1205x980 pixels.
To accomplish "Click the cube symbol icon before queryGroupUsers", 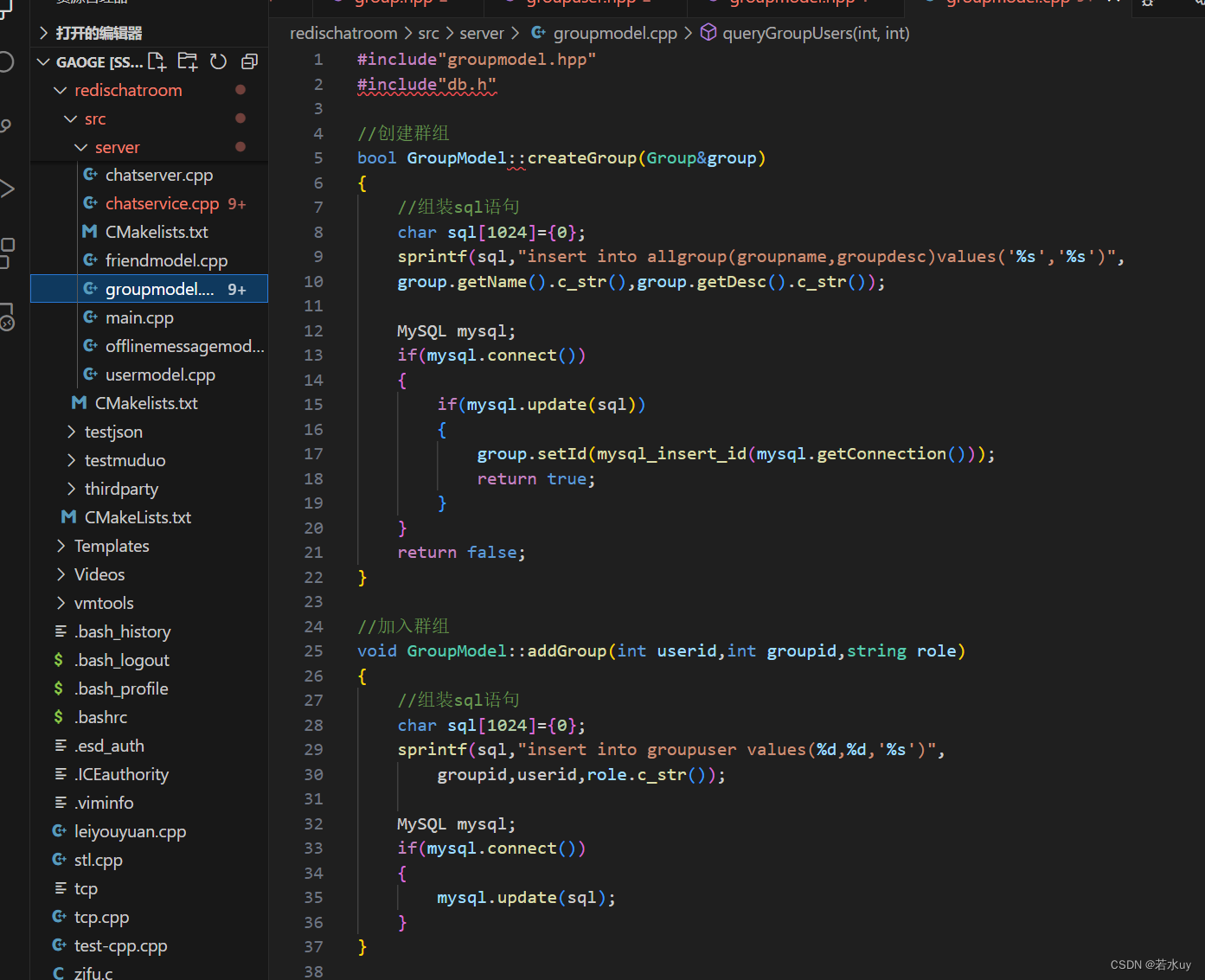I will point(708,33).
